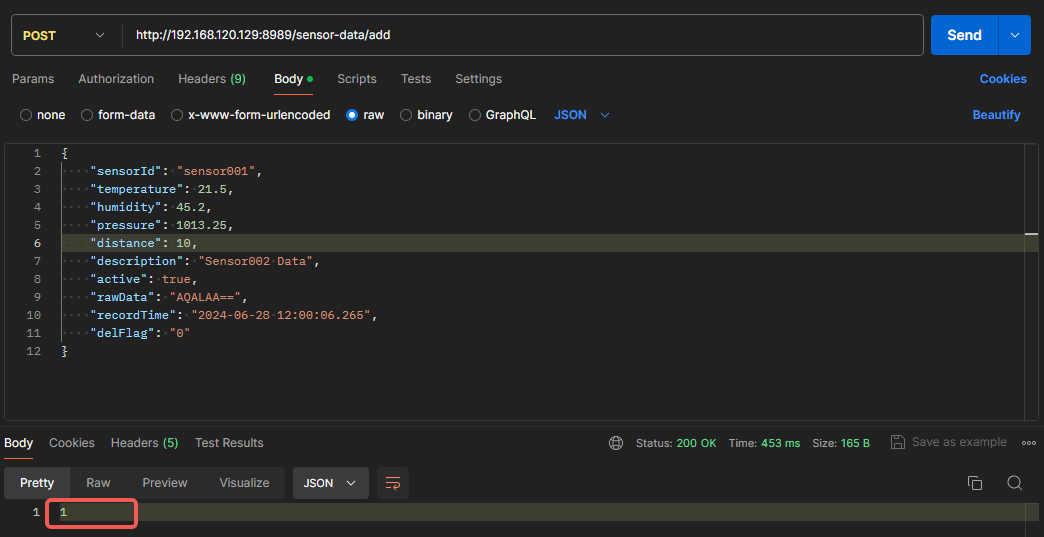Select the binary body radio option
The image size is (1044, 537).
tap(406, 115)
